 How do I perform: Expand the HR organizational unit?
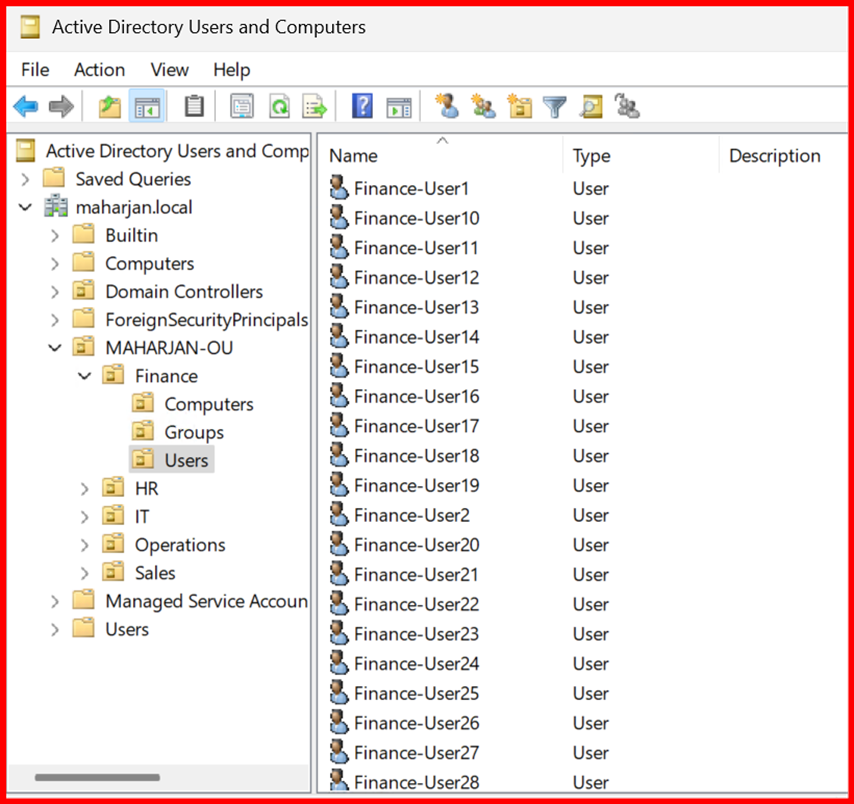[x=85, y=489]
